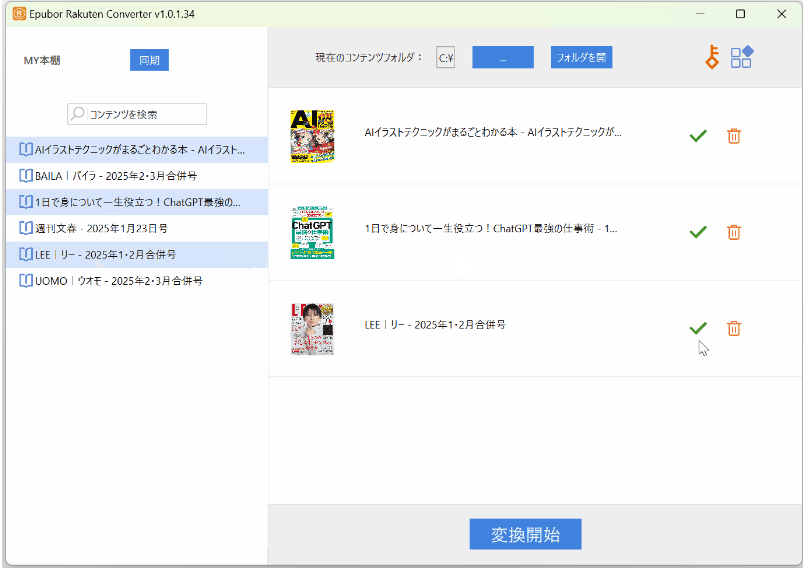Viewport: 803px width, 568px height.
Task: Click the ChatGPT book cover thumbnail
Action: [312, 233]
